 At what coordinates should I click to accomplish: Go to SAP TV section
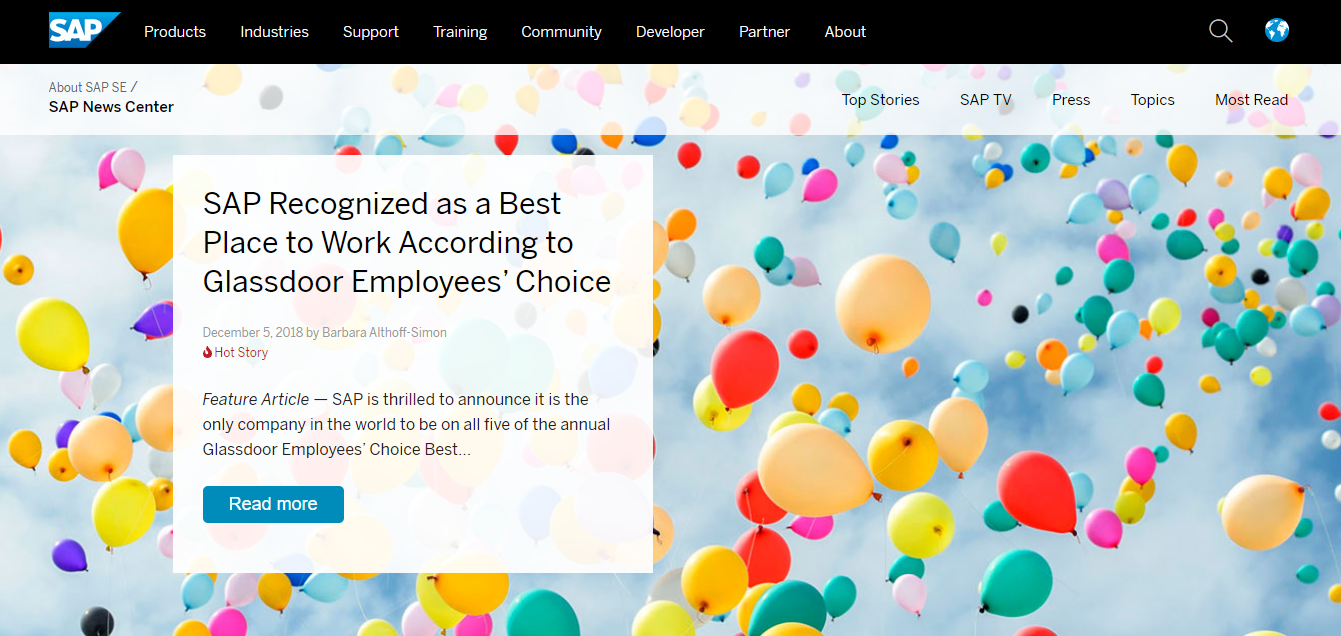tap(986, 100)
